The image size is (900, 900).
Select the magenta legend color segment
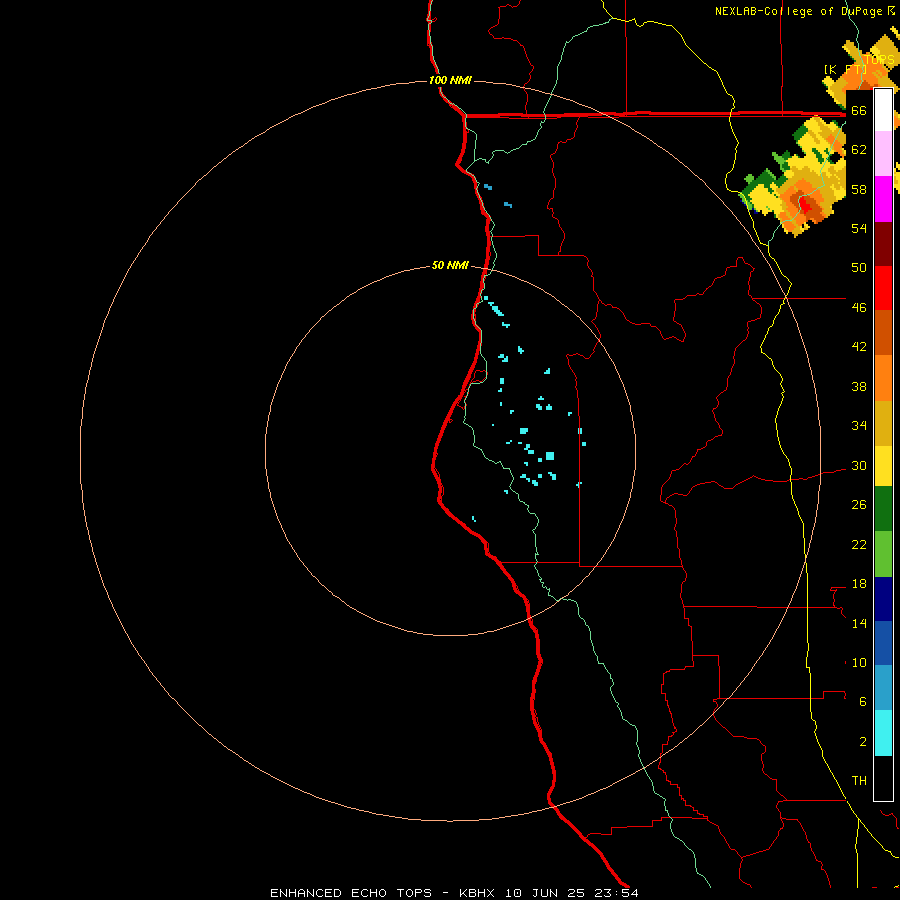pyautogui.click(x=883, y=199)
